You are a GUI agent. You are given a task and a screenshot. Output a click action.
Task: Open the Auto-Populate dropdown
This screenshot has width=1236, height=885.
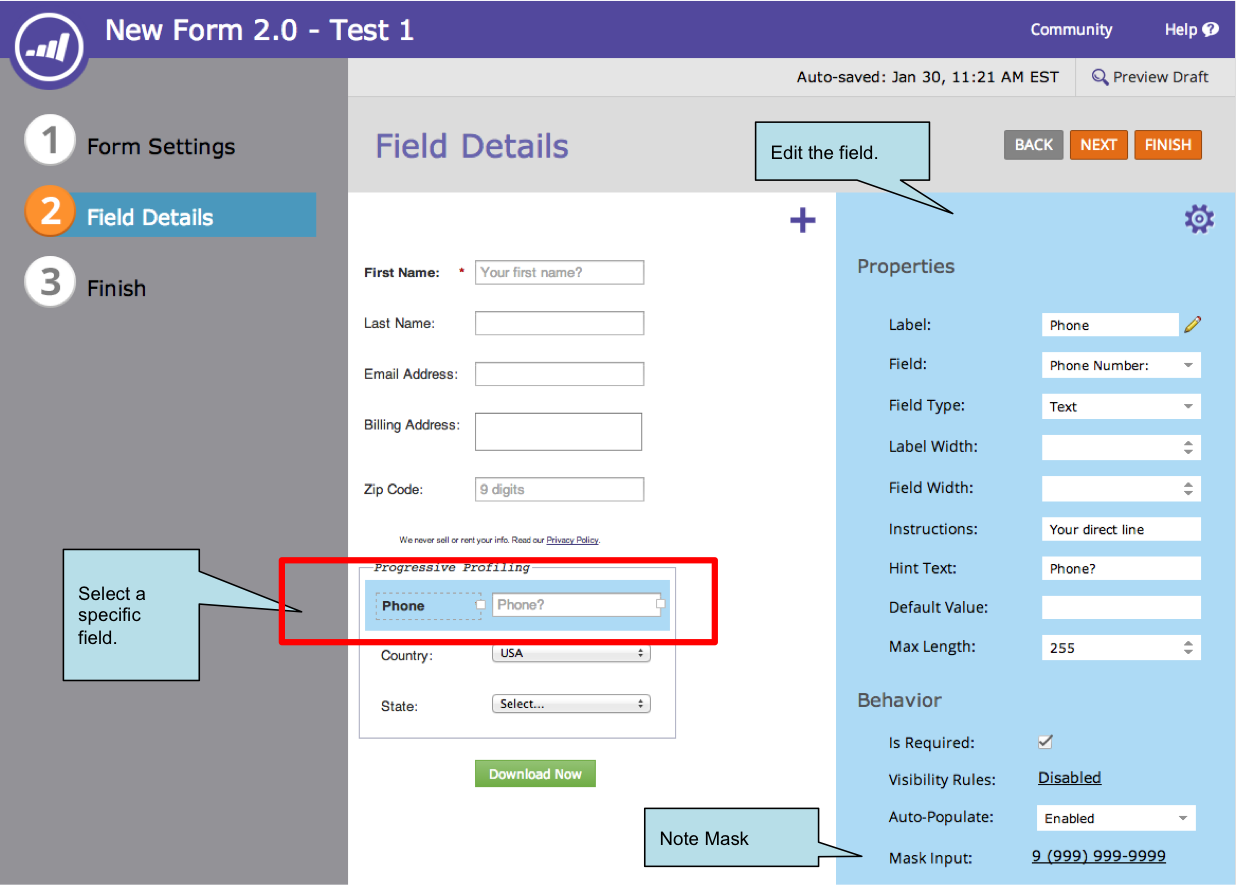coord(1115,818)
